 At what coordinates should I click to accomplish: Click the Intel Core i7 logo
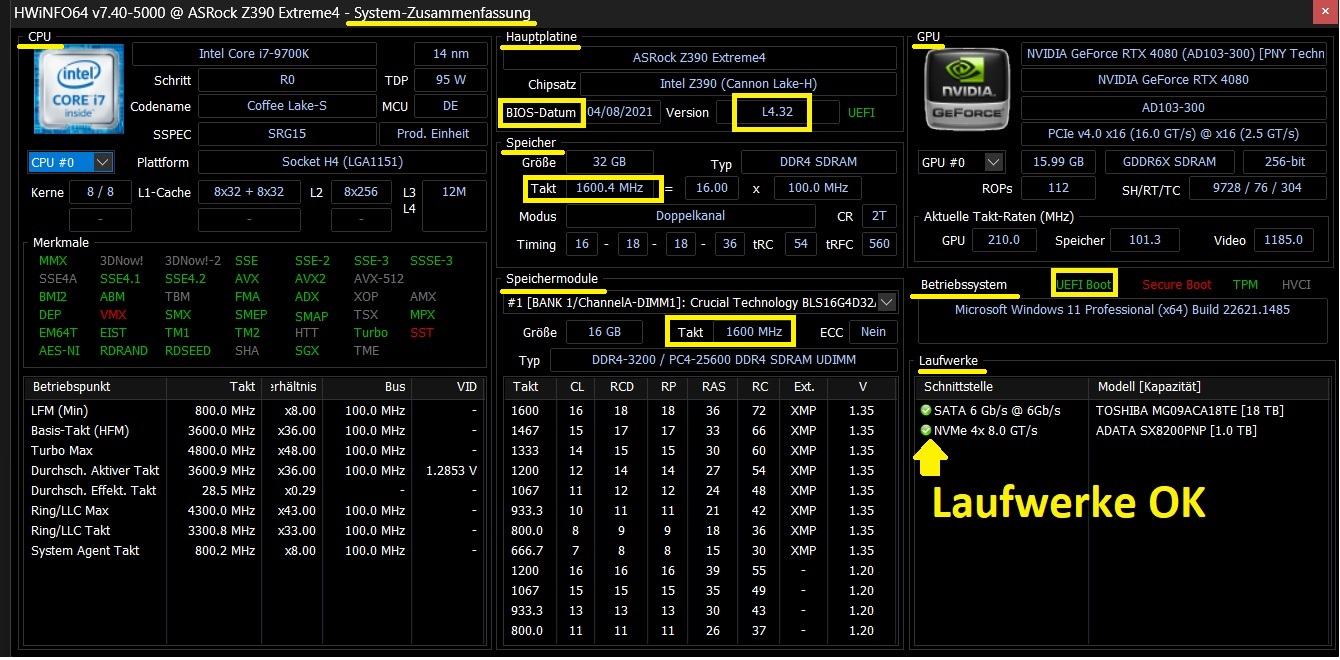pos(79,91)
